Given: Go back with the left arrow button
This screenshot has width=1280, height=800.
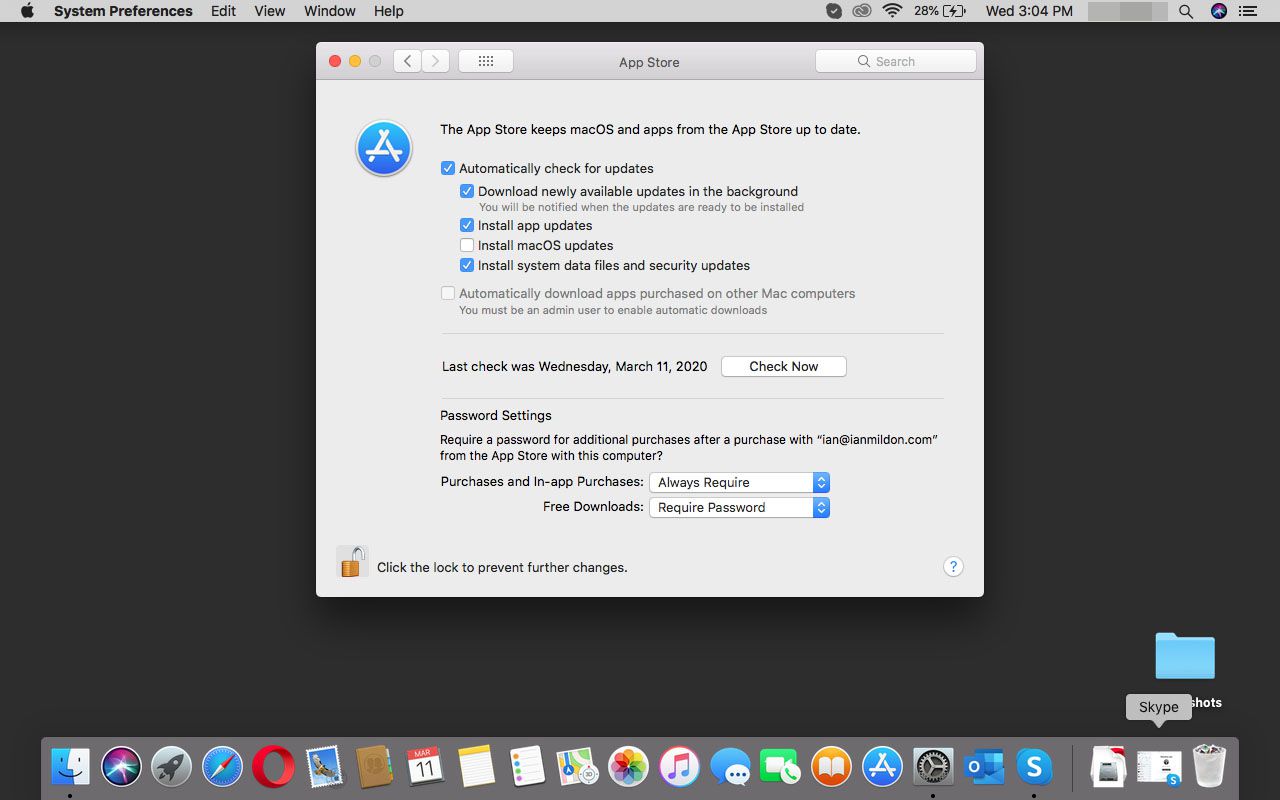Looking at the screenshot, I should pos(407,61).
